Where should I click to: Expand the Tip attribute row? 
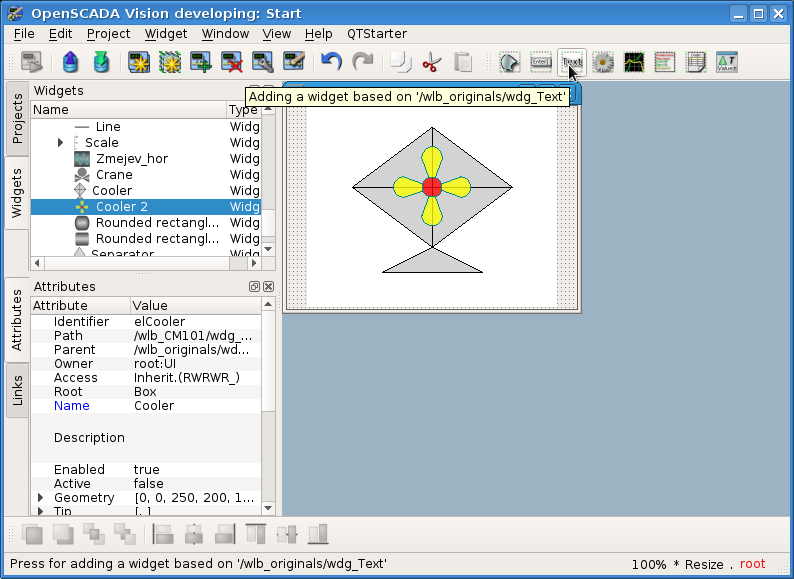41,512
